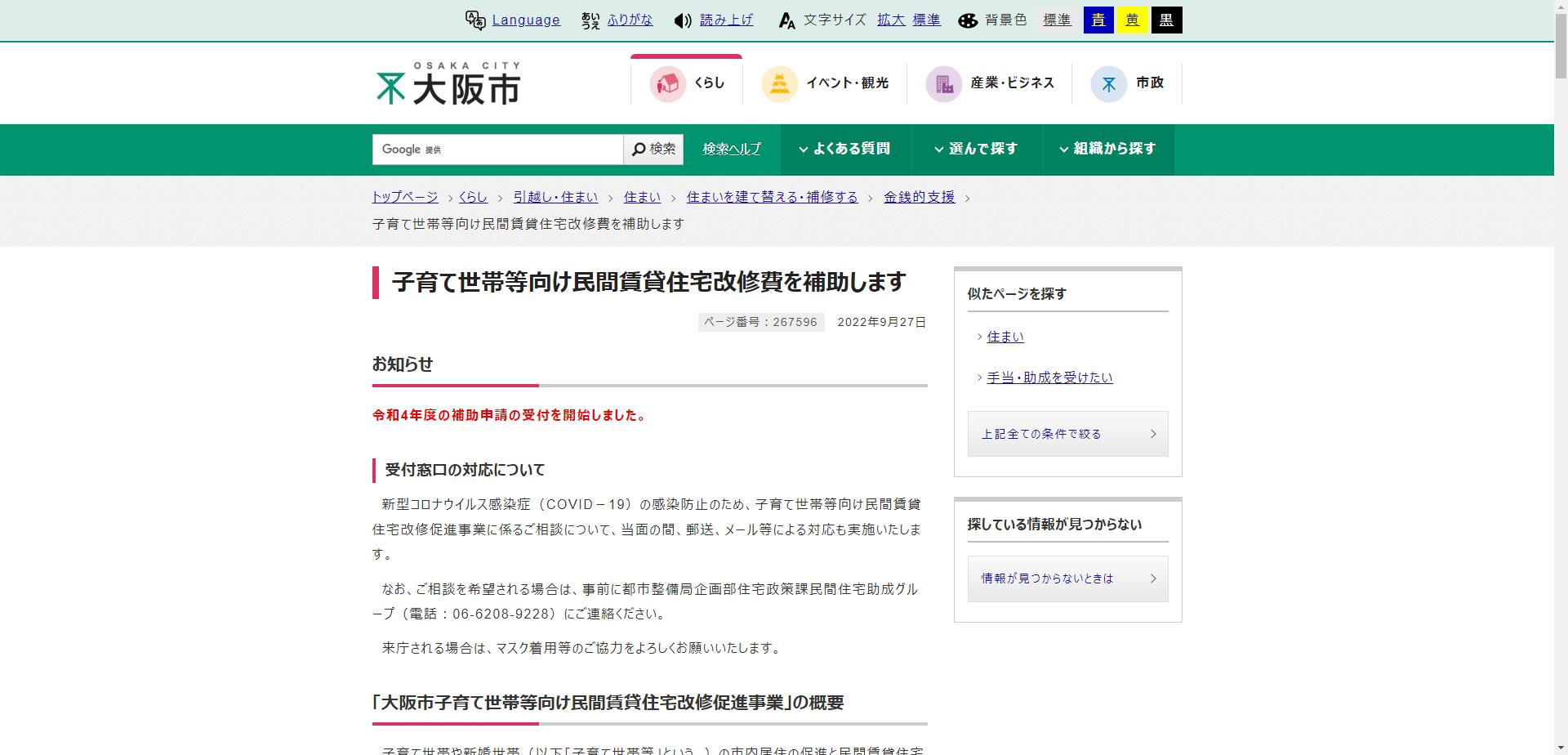Start 読み上げ read-aloud
The width and height of the screenshot is (1568, 755).
(726, 20)
